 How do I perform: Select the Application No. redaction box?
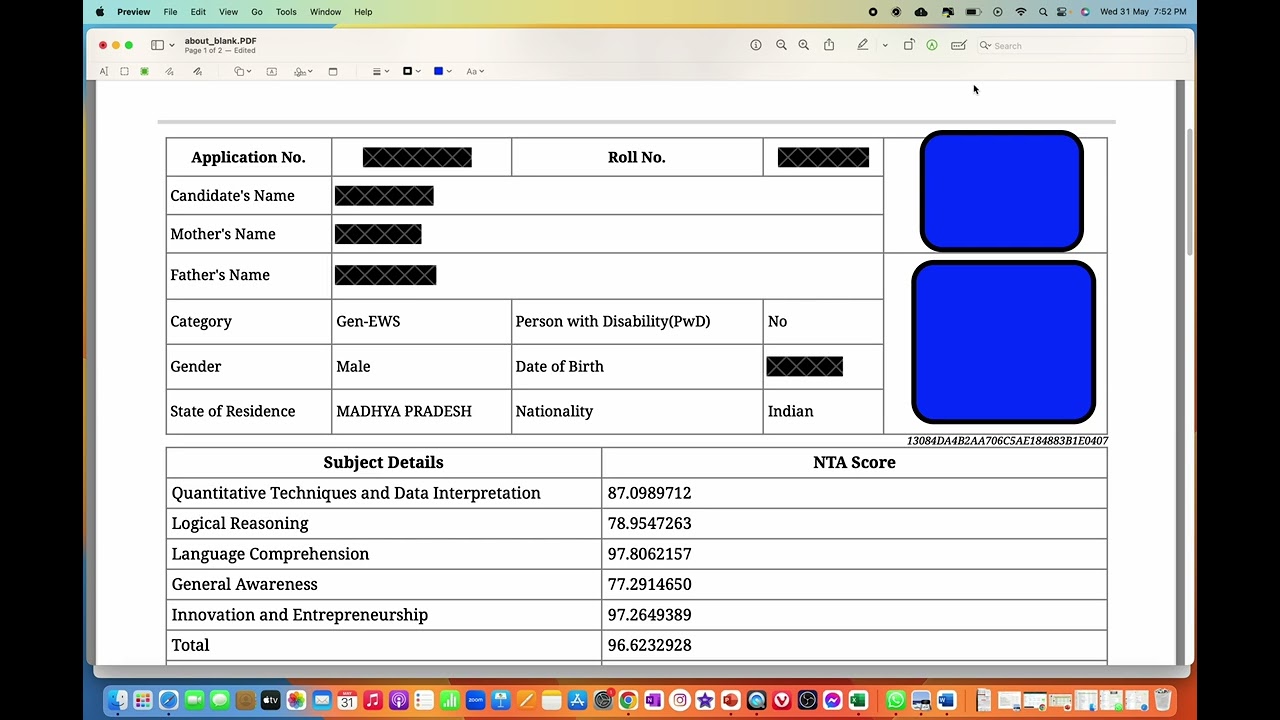click(417, 157)
